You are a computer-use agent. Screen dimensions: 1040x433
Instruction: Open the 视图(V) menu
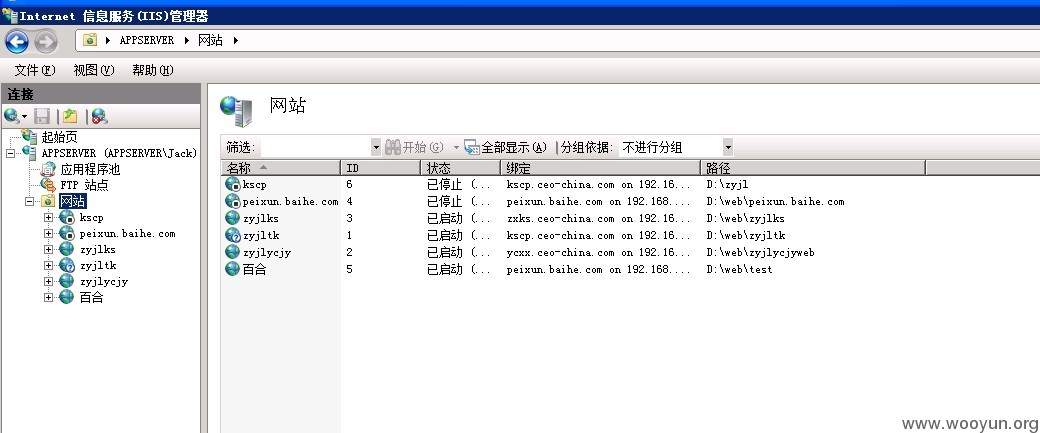(94, 70)
